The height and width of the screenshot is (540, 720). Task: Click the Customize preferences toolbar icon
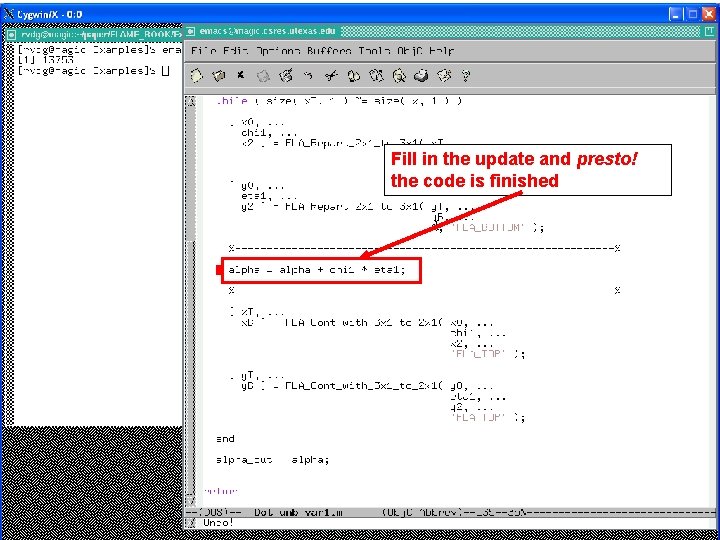click(x=444, y=76)
